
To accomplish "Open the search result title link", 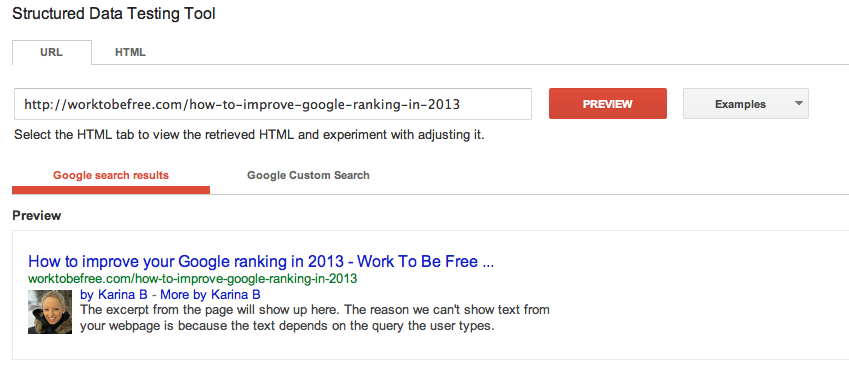I will tap(261, 262).
